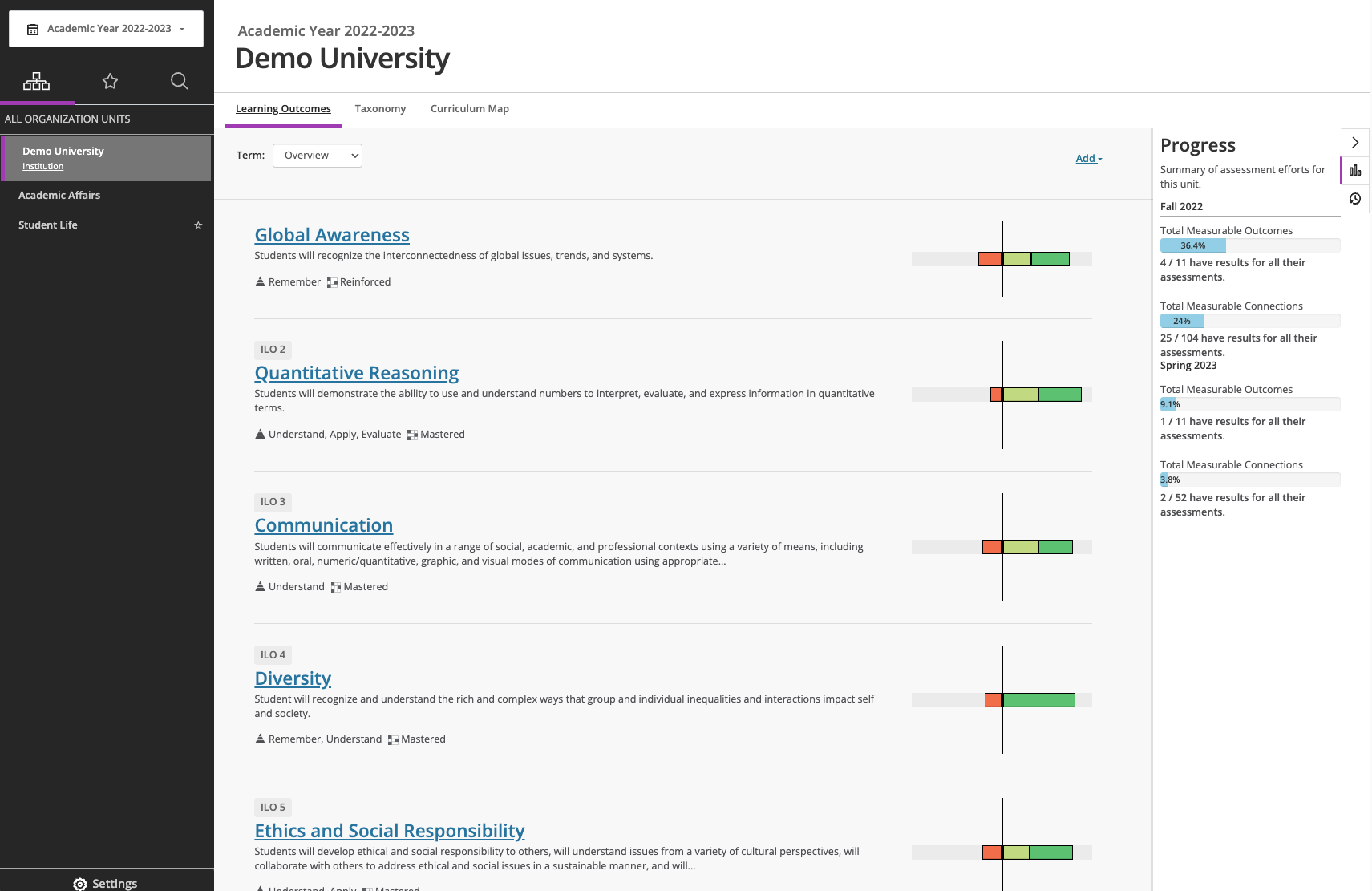This screenshot has width=1372, height=891.
Task: Open Ethics and Social Responsibility outcome
Action: pyautogui.click(x=390, y=831)
